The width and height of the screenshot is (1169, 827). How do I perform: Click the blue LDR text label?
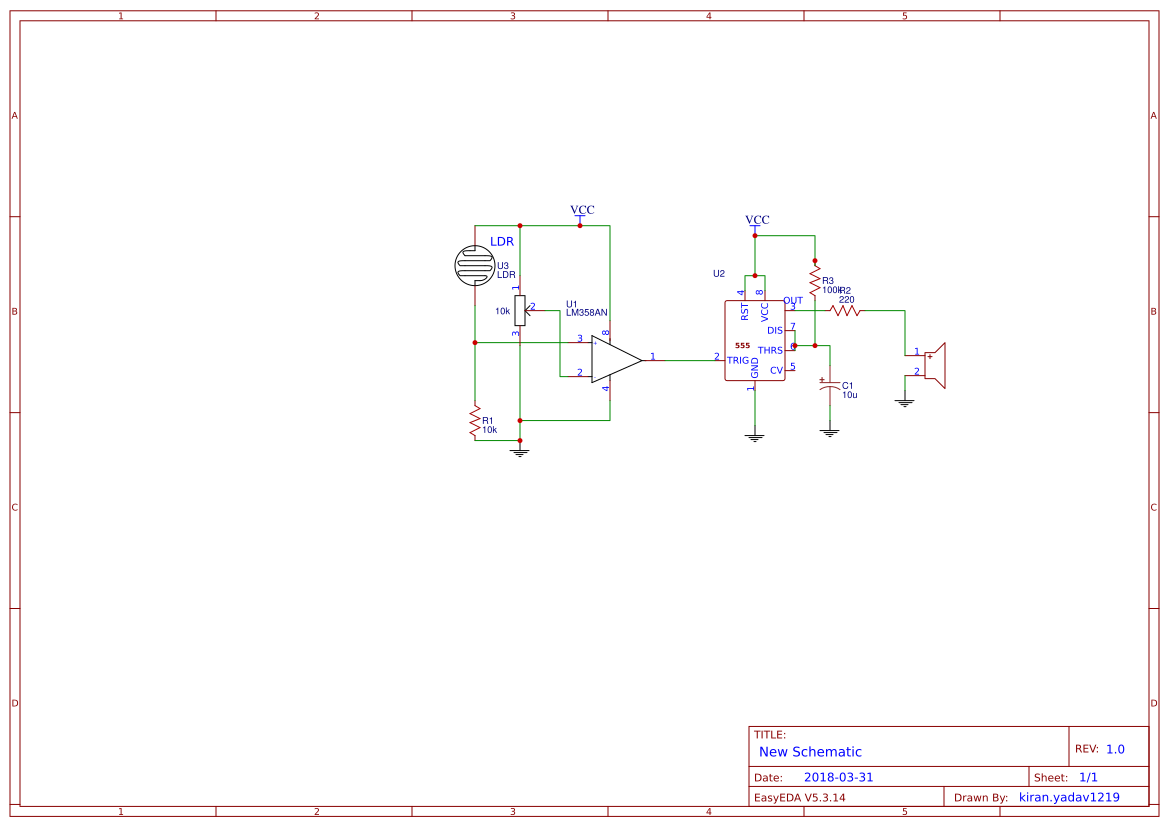[502, 242]
